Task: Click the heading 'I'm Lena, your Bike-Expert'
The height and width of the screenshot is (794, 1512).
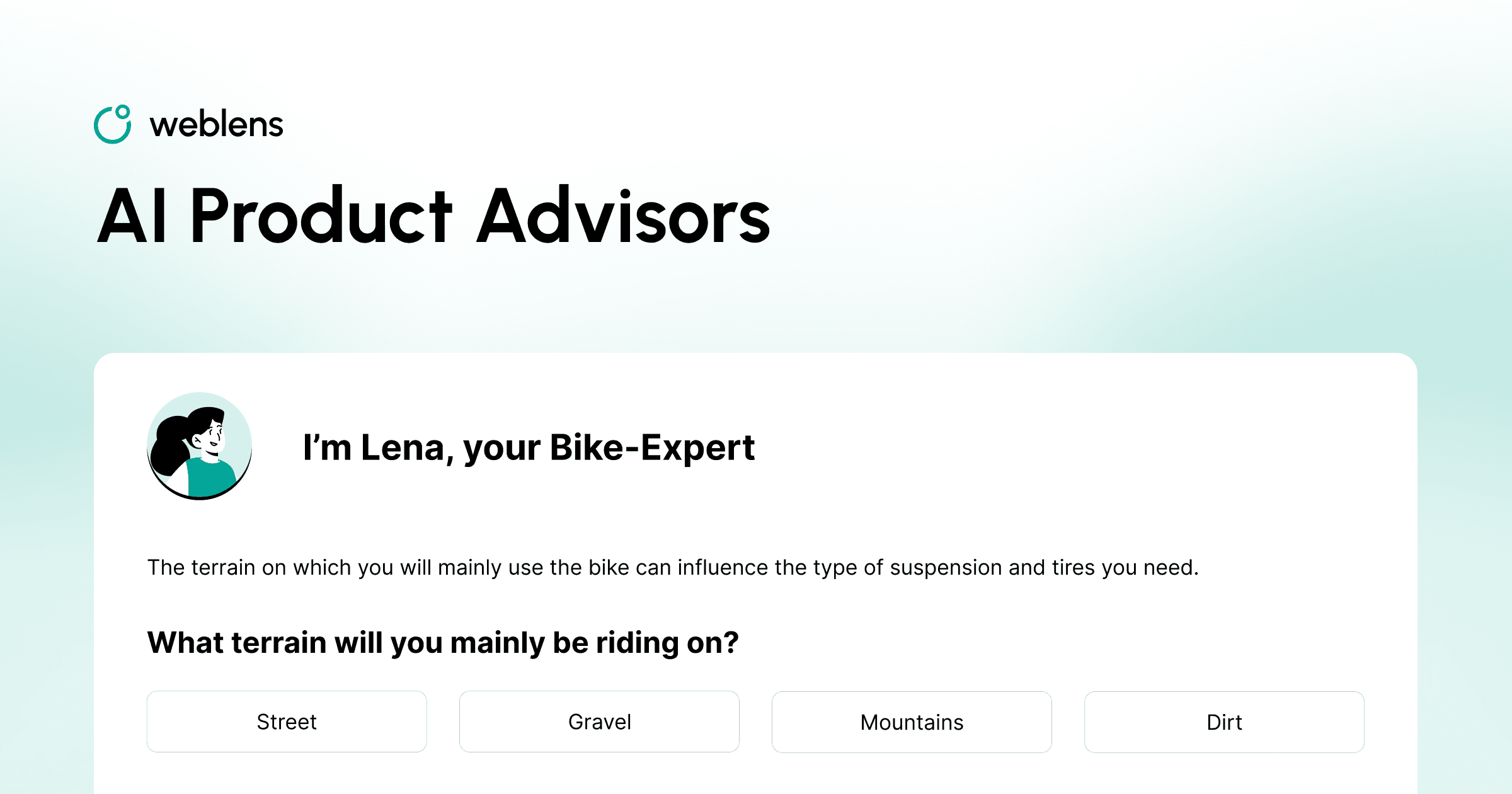Action: pyautogui.click(x=529, y=446)
